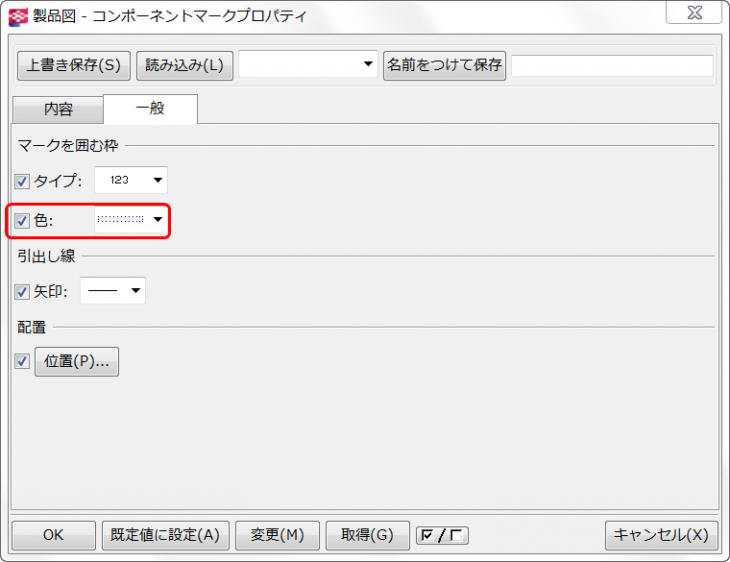Click the 取得(G) button
This screenshot has width=730, height=562.
tap(367, 535)
